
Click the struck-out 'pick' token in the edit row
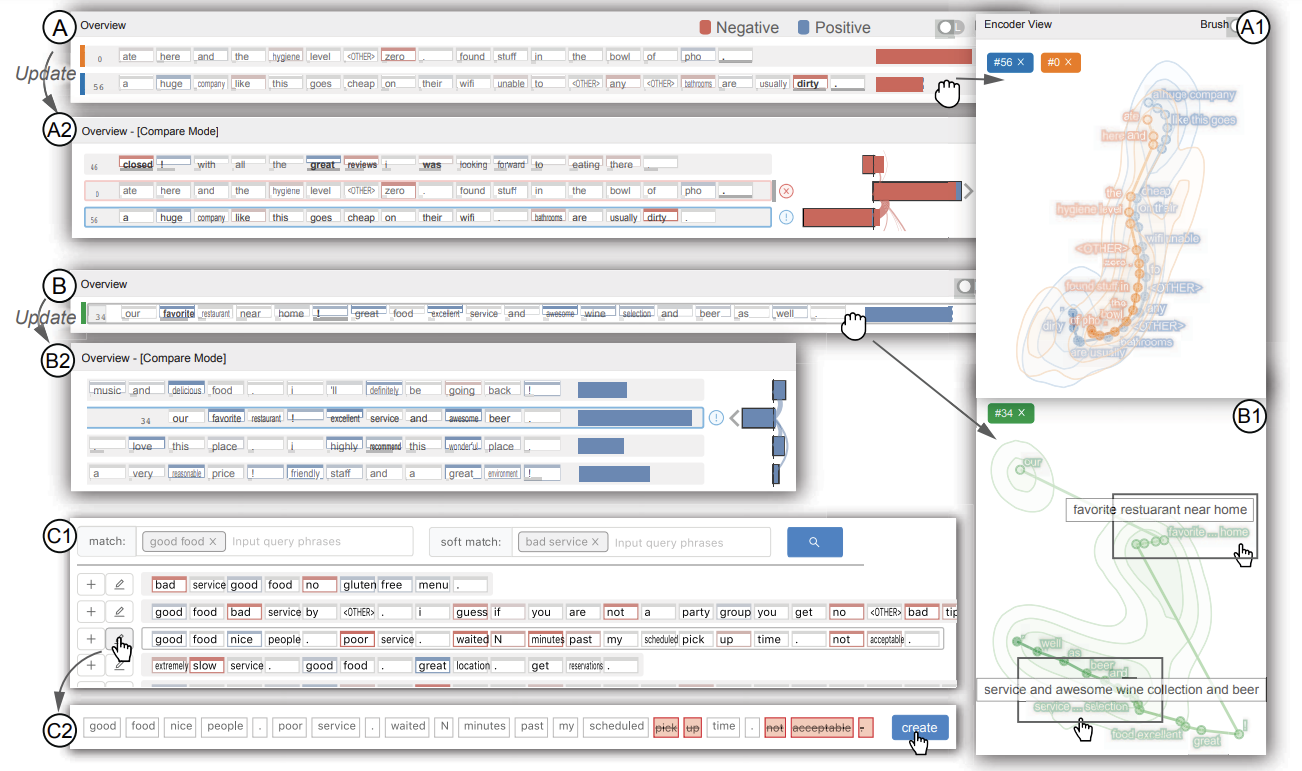[665, 727]
